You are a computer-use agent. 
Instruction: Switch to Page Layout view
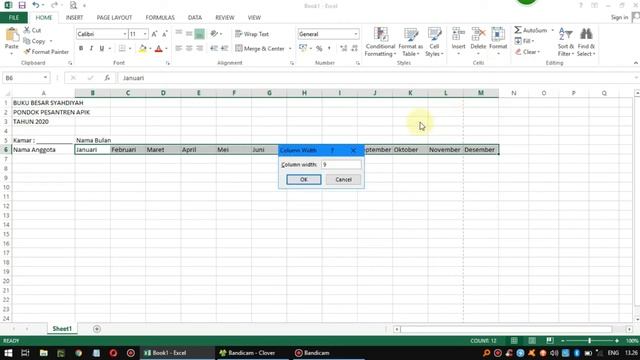click(x=532, y=340)
